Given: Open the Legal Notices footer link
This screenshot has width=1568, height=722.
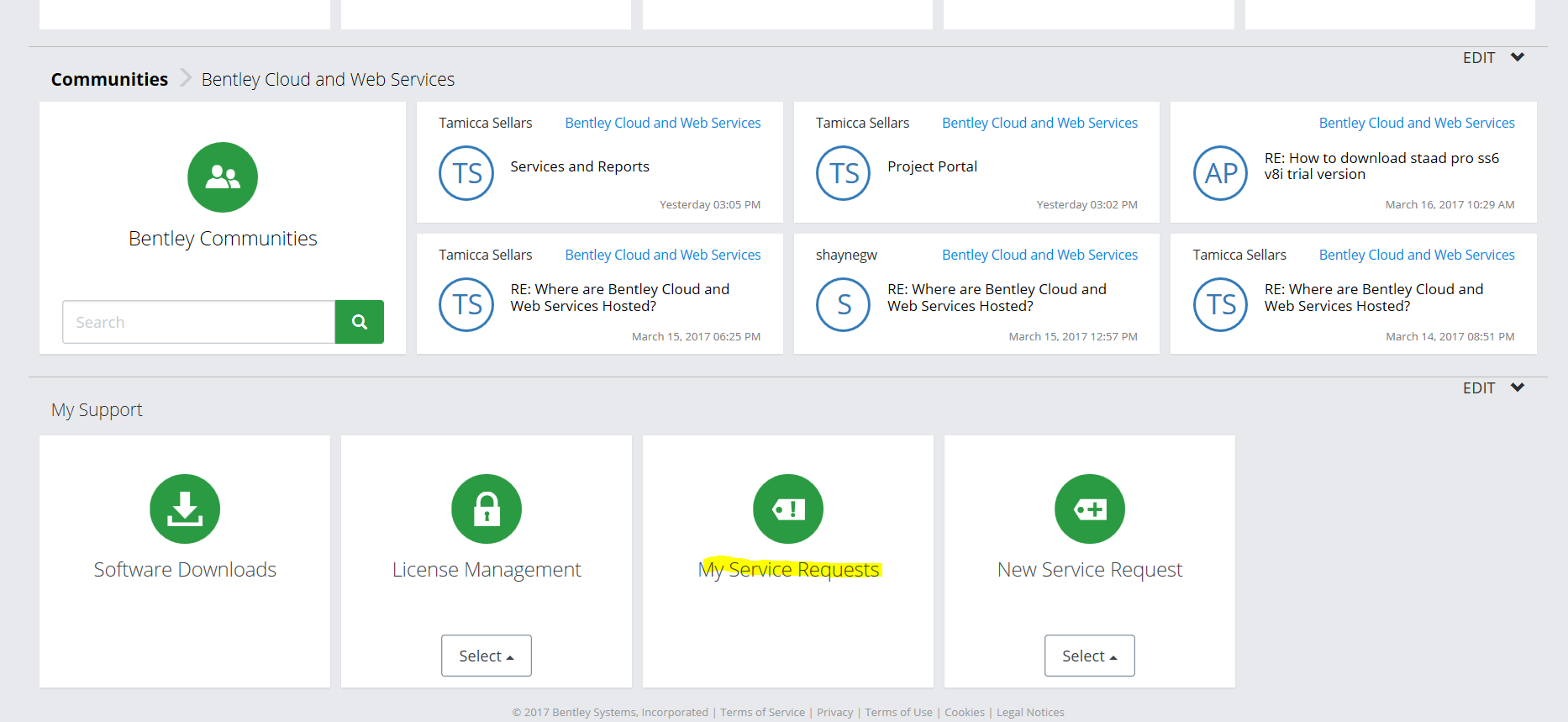Looking at the screenshot, I should click(1030, 712).
